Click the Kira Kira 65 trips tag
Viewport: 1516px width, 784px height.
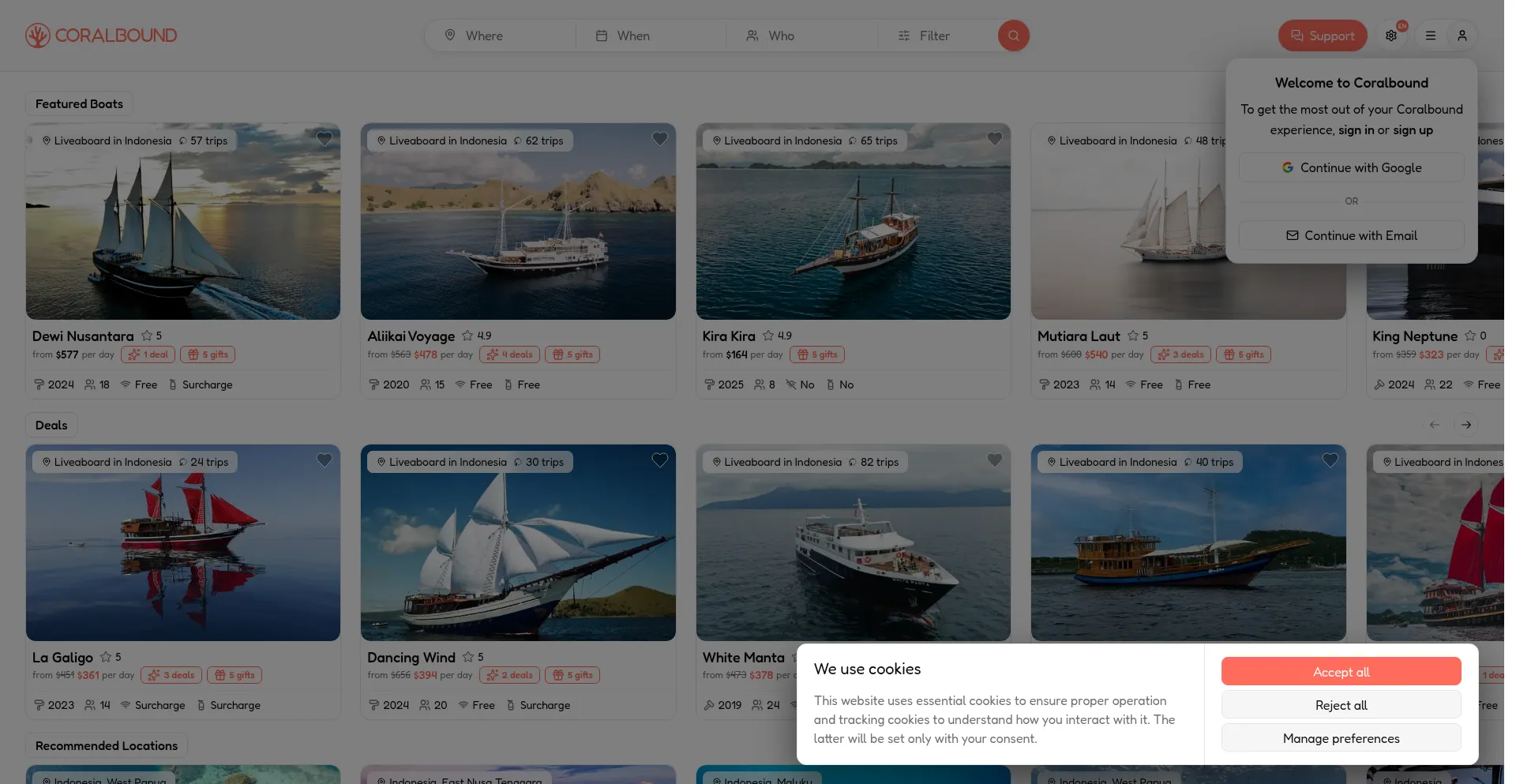[x=874, y=141]
